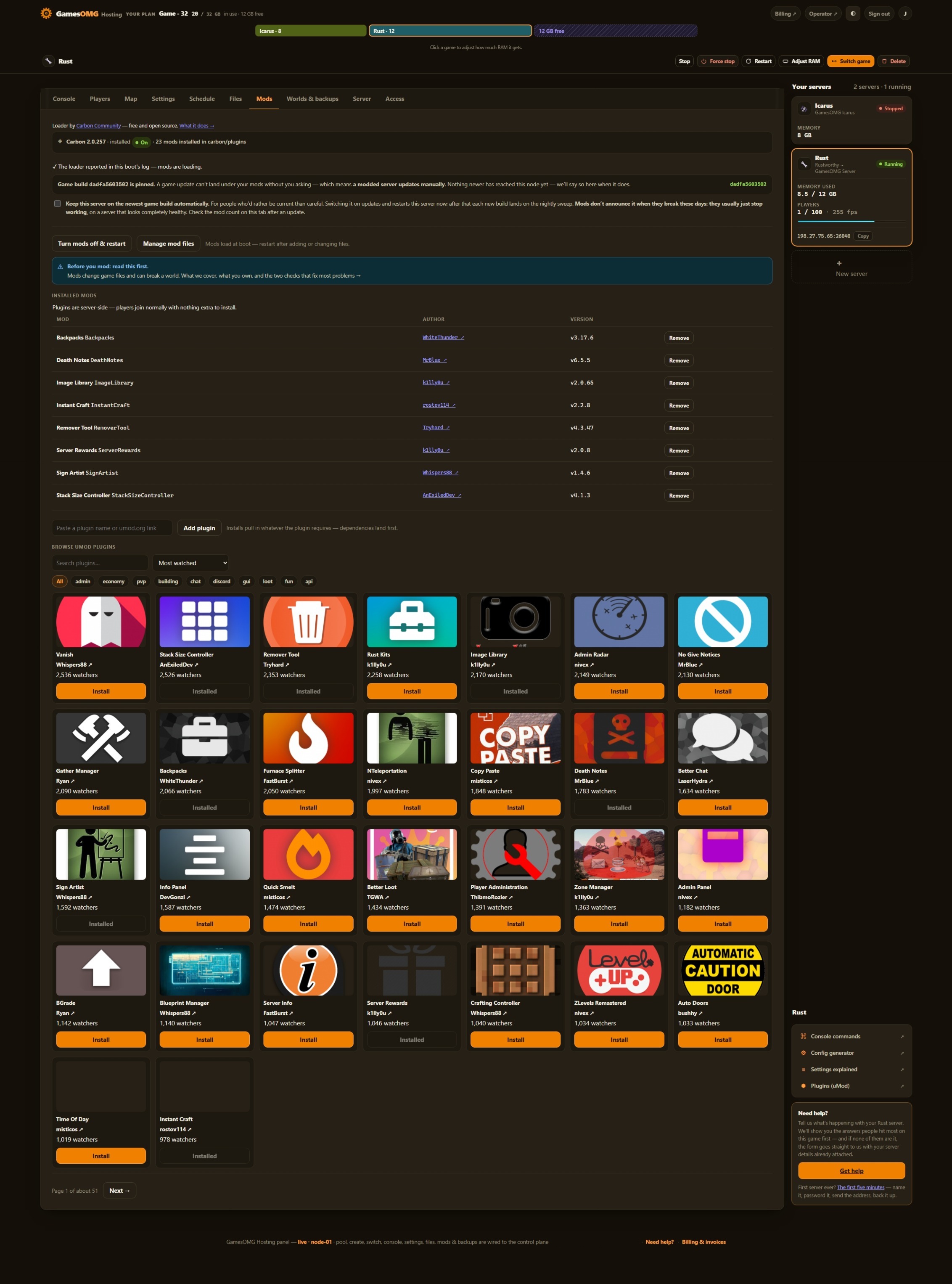952x1284 pixels.
Task: Open the Operator menu in the header
Action: (823, 13)
